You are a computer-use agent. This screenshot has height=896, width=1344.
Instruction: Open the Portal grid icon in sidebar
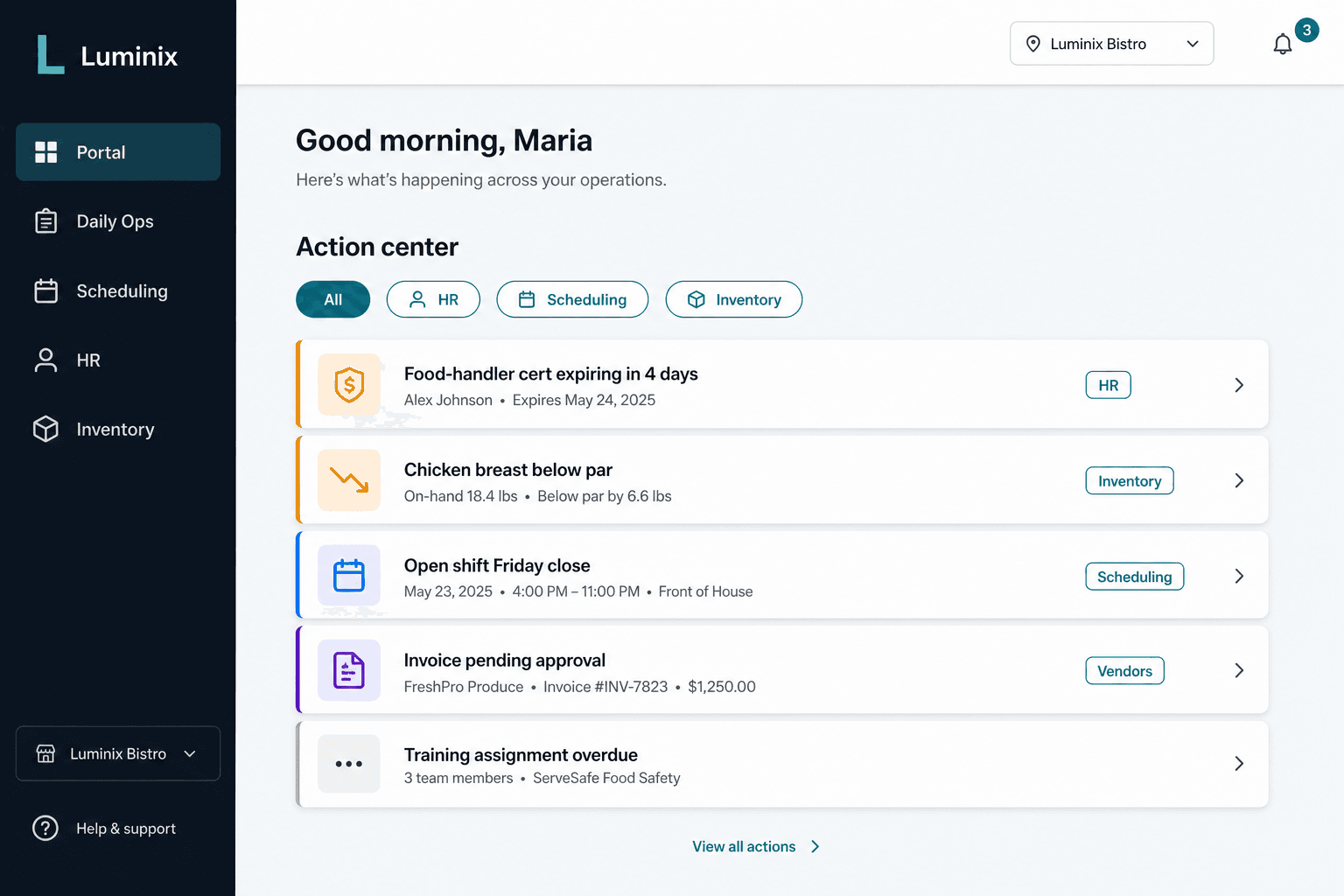[45, 152]
